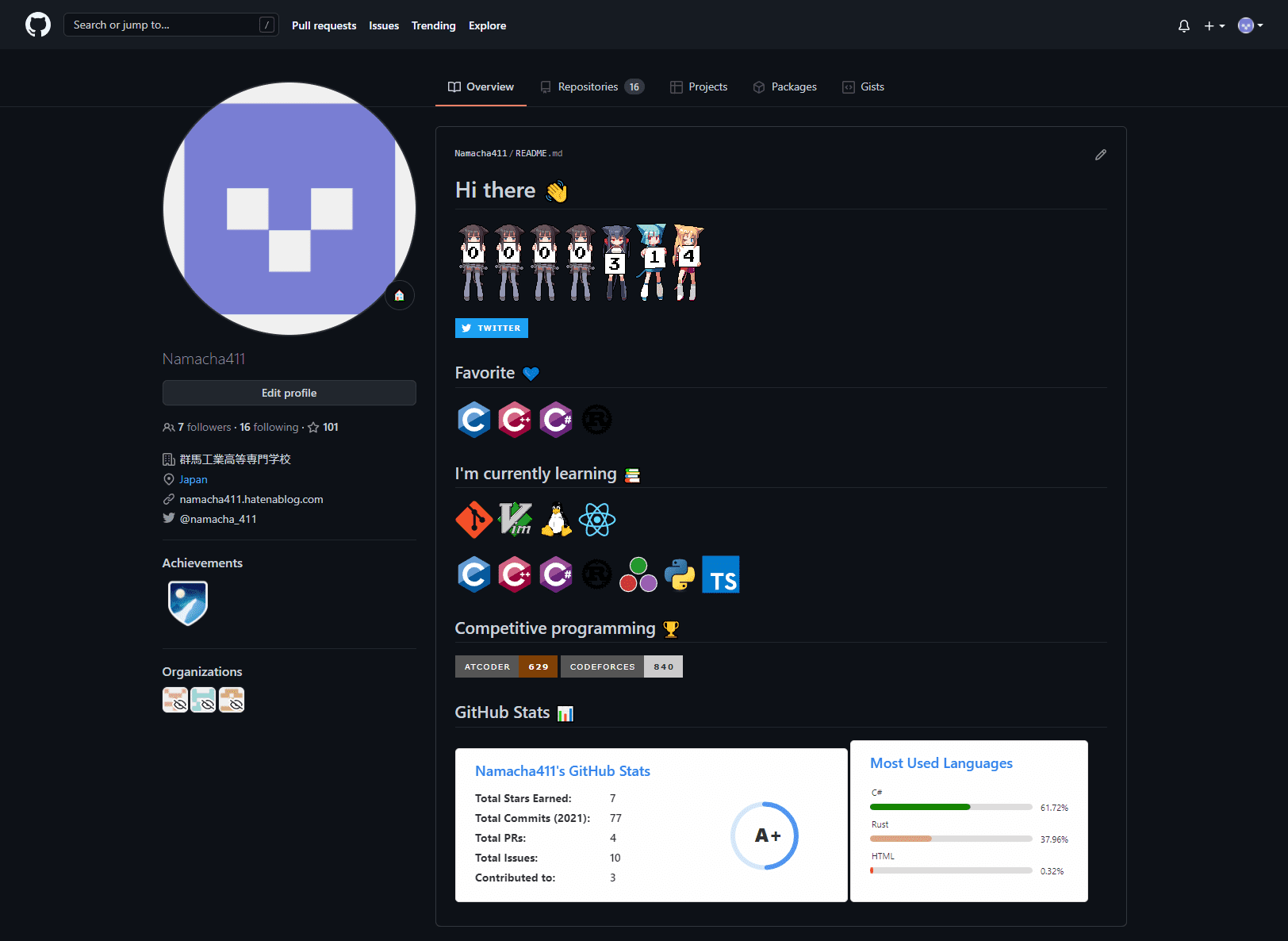Click the 群馬工業高等専門学校 organization text
The height and width of the screenshot is (941, 1288).
pos(235,459)
